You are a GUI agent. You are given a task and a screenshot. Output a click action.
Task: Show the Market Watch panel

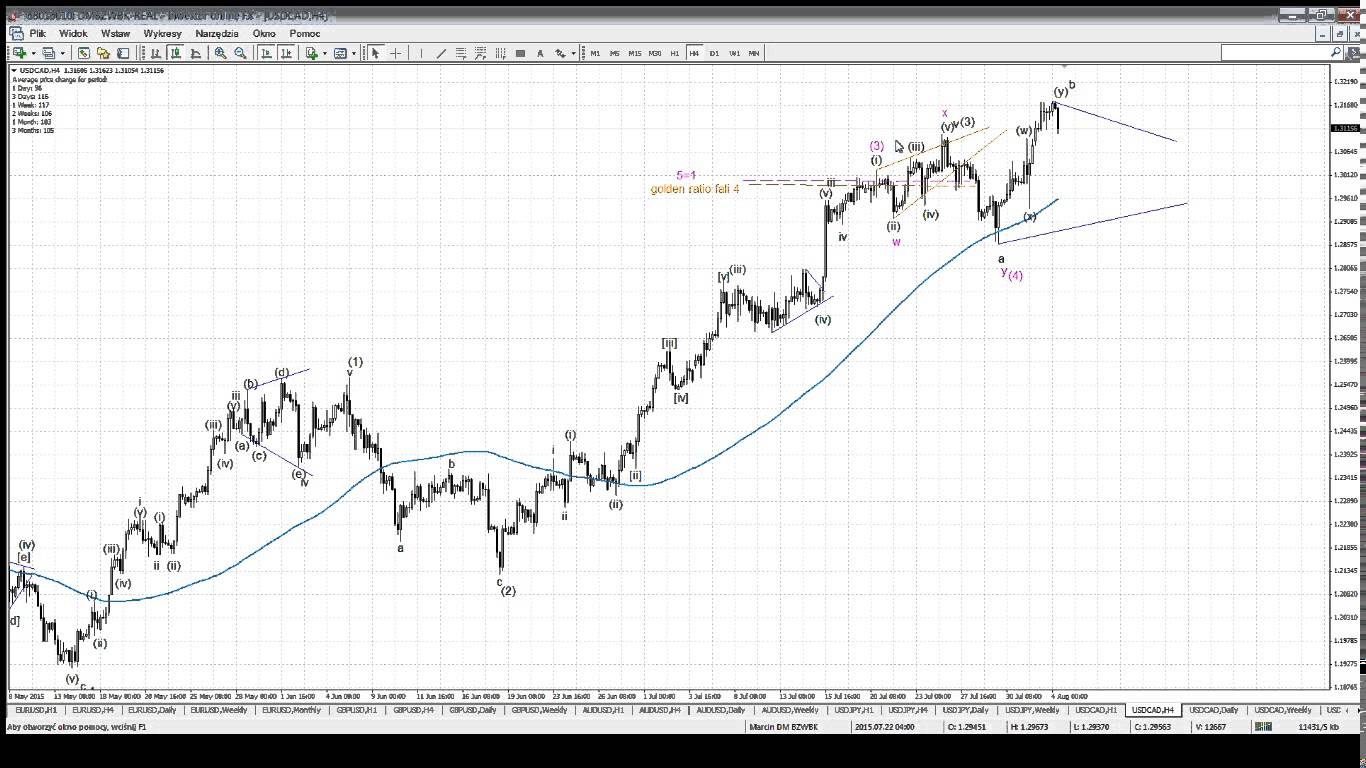[x=84, y=53]
